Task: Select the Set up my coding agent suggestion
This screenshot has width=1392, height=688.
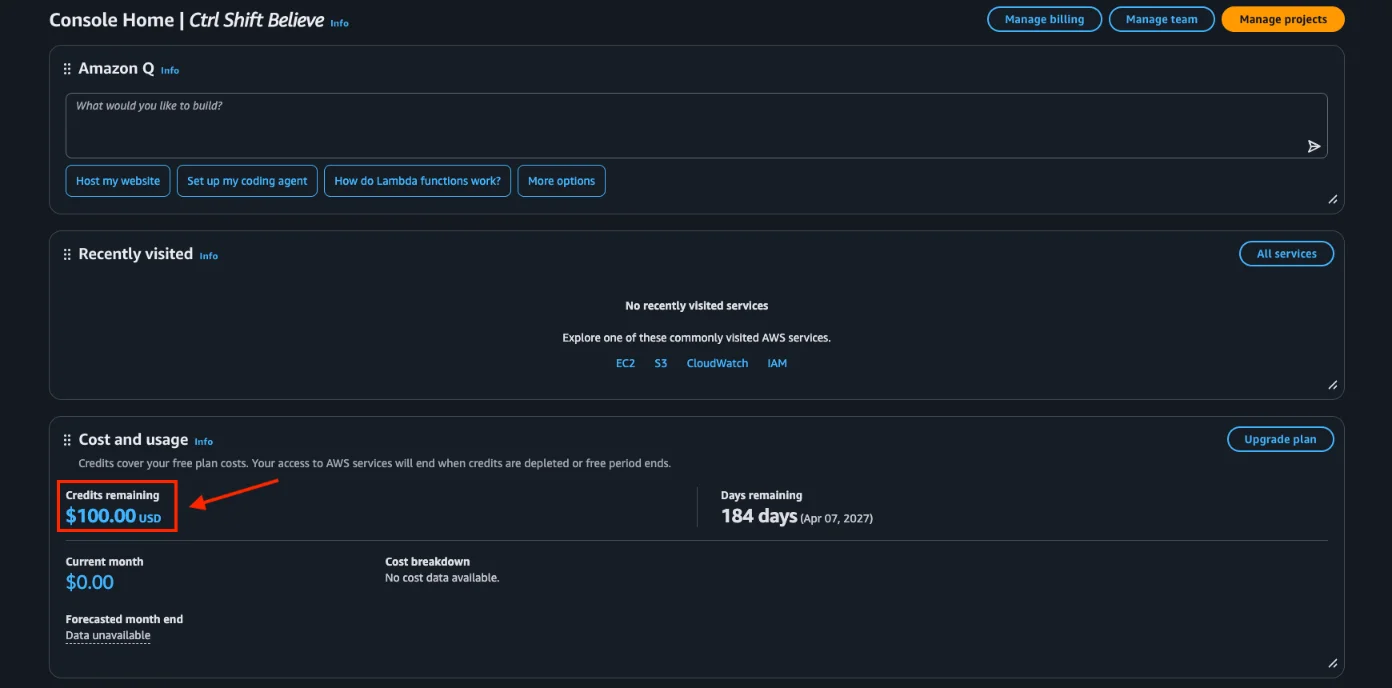Action: click(248, 181)
